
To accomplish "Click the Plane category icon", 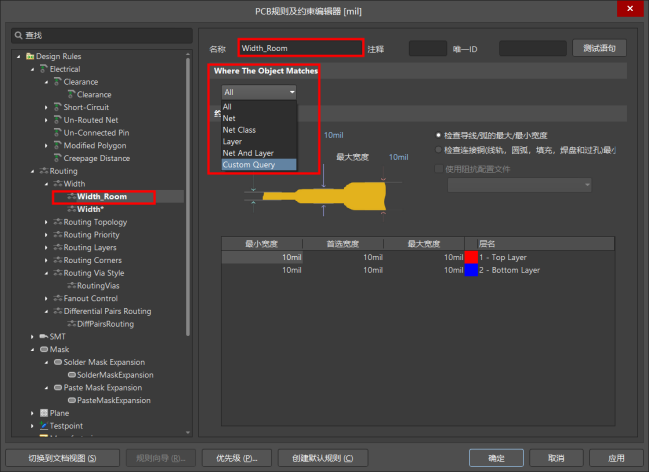I will pyautogui.click(x=43, y=413).
